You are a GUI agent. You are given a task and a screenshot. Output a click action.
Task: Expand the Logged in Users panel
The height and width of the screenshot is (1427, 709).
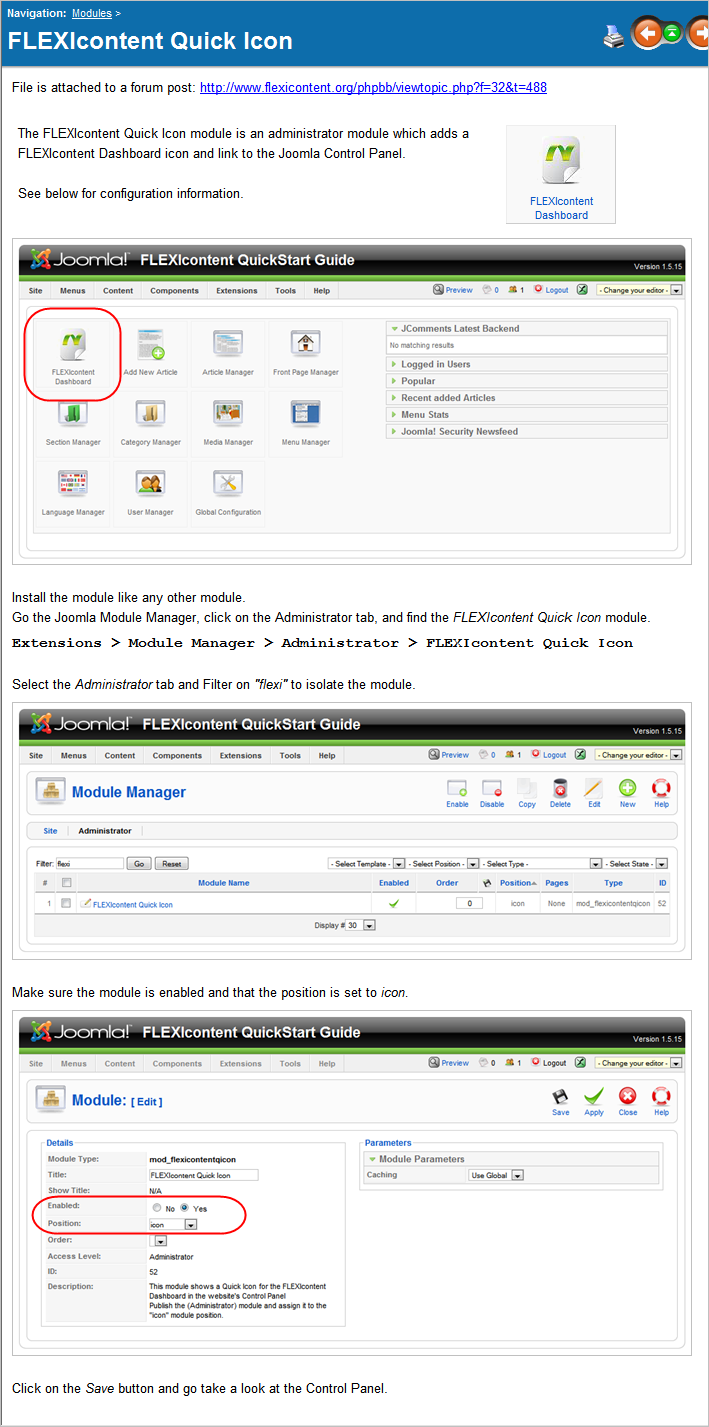pos(527,364)
